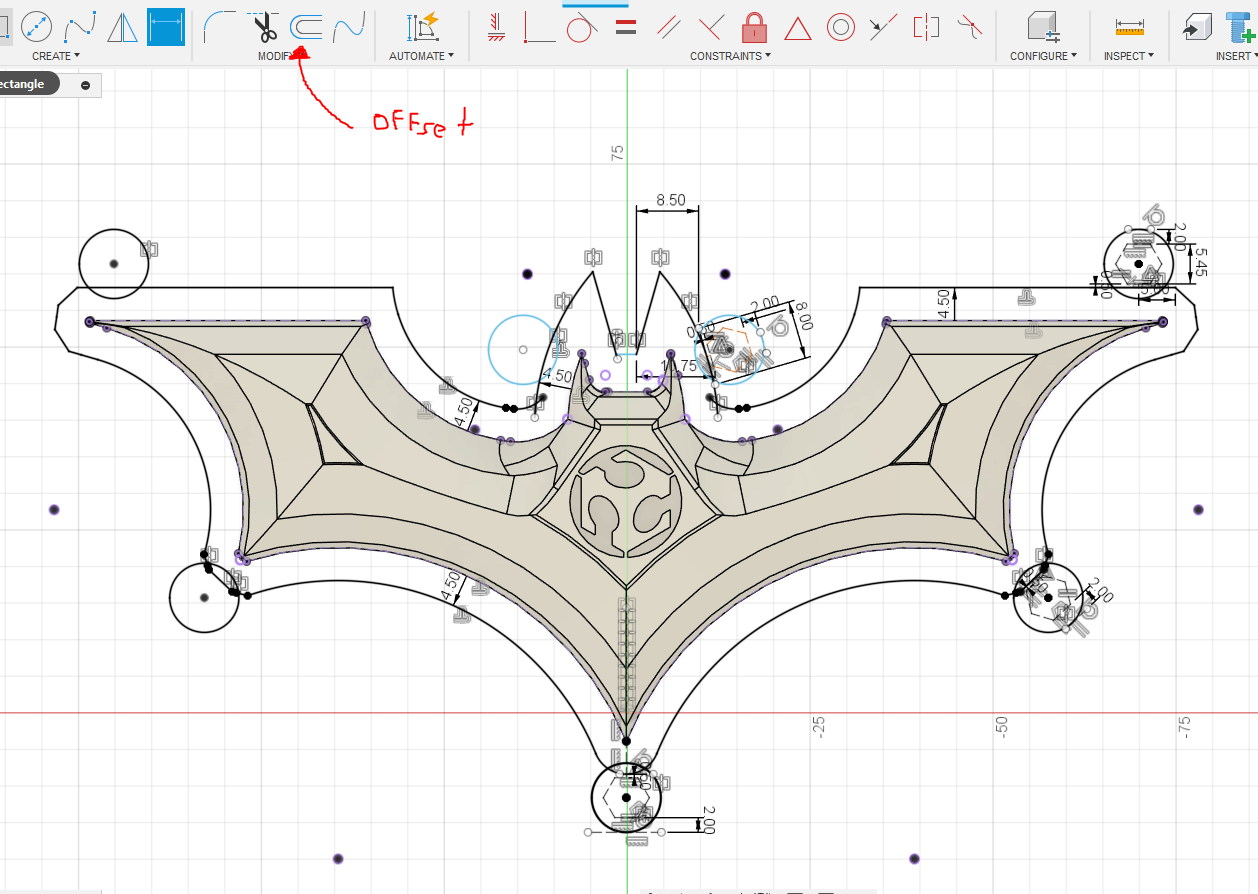
Task: Open the AUTOMATE dropdown menu
Action: [421, 56]
